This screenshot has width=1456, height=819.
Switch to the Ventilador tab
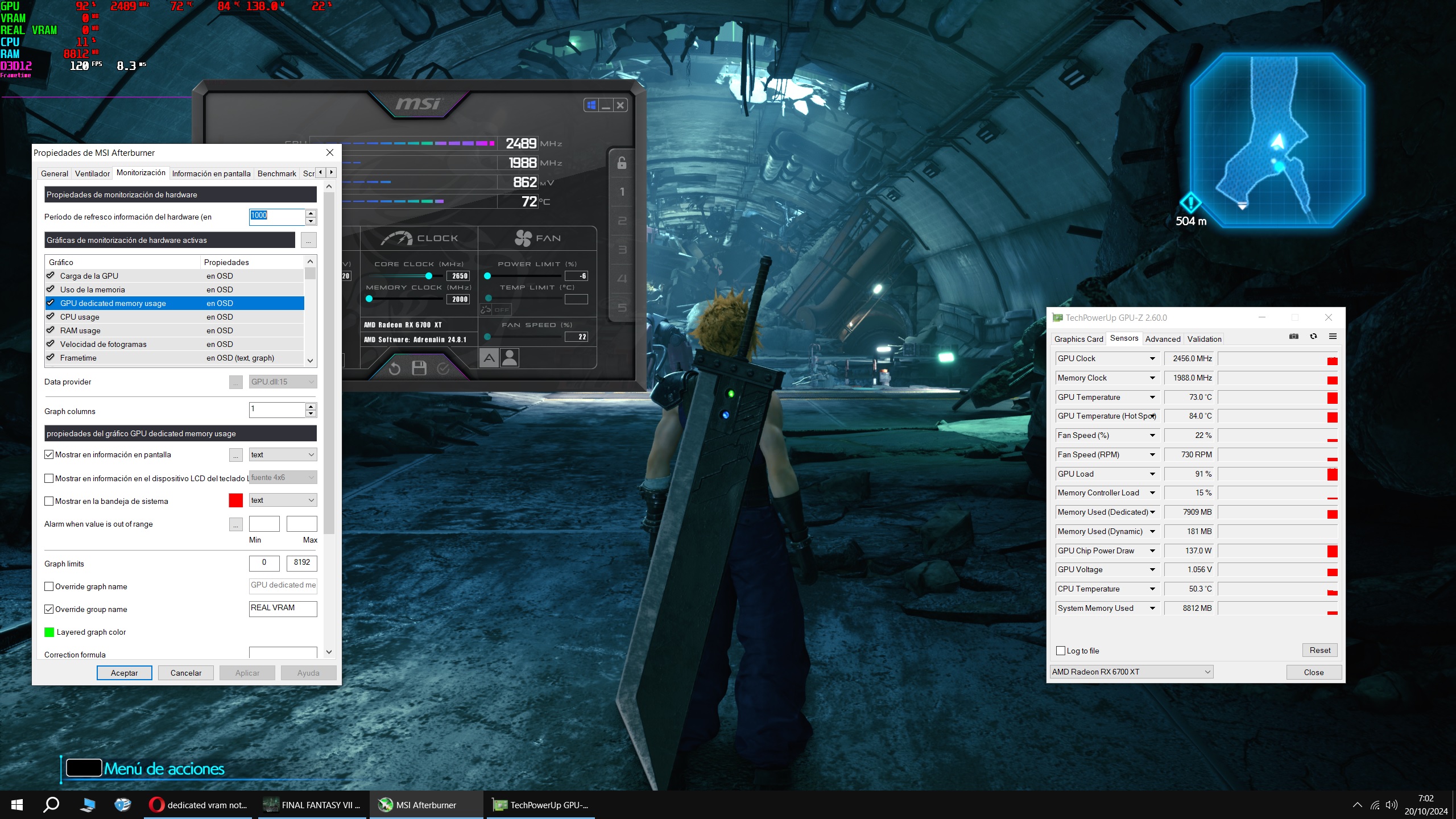(92, 173)
